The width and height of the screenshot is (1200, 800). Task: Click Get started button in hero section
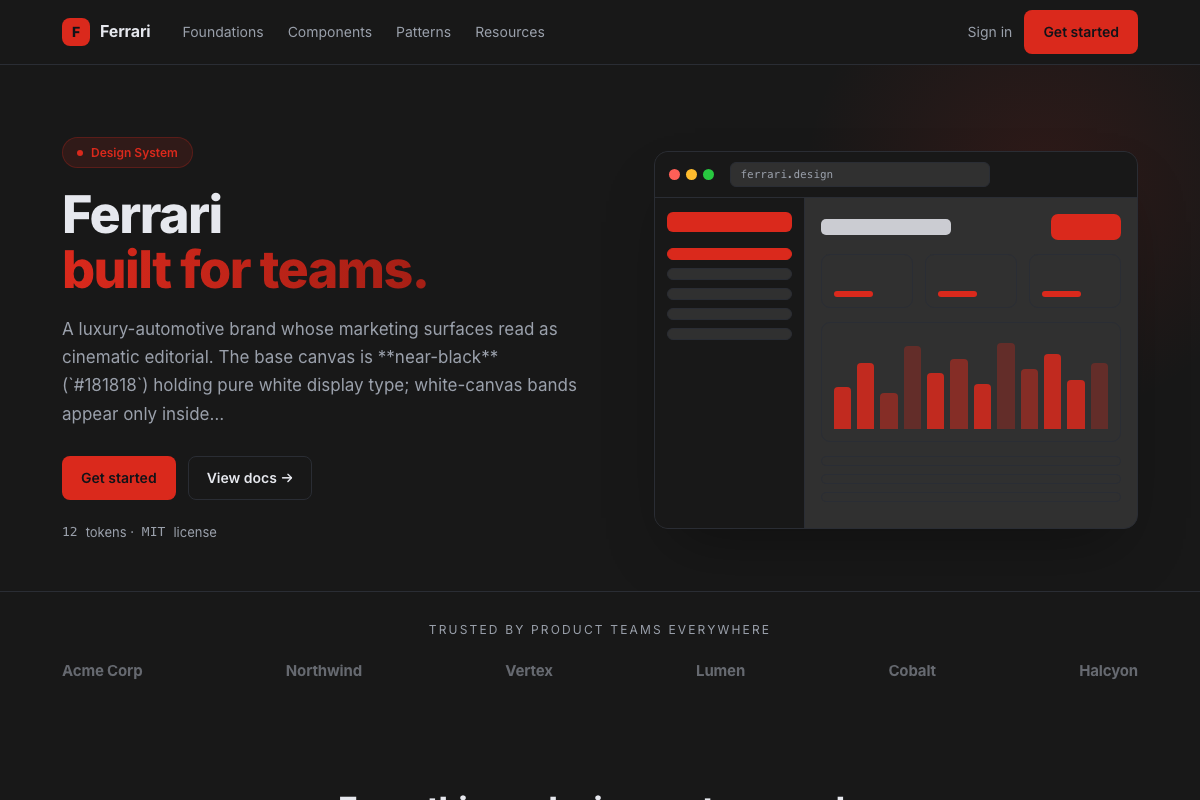point(119,478)
